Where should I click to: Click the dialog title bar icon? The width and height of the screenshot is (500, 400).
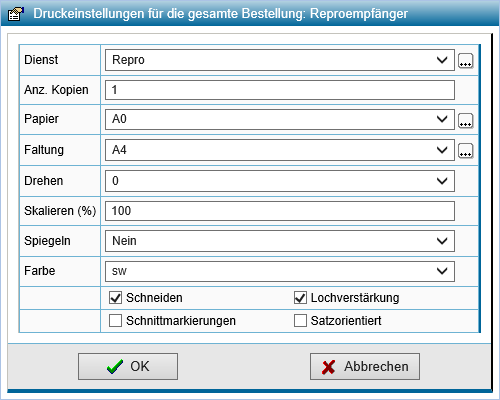click(16, 14)
